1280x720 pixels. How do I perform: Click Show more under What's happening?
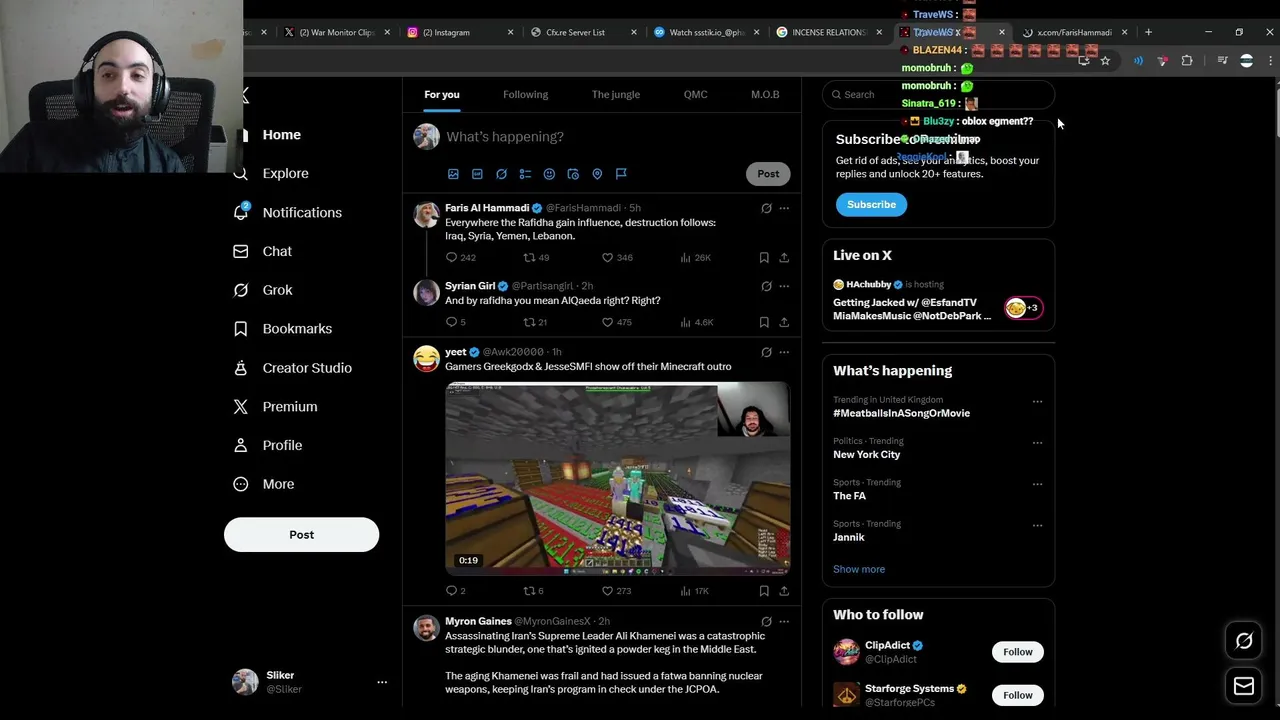tap(859, 570)
